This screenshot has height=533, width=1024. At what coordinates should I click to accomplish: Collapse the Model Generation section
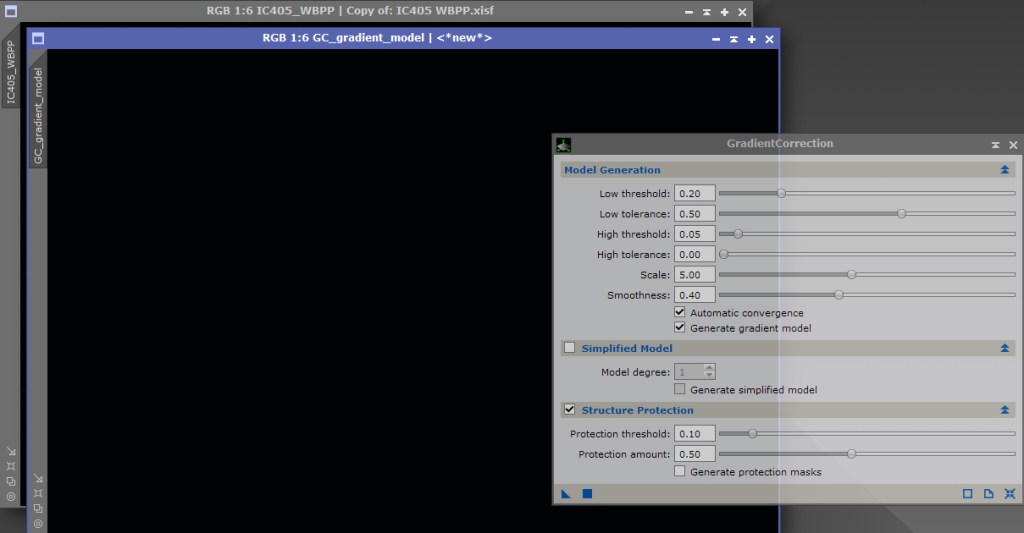(1004, 170)
